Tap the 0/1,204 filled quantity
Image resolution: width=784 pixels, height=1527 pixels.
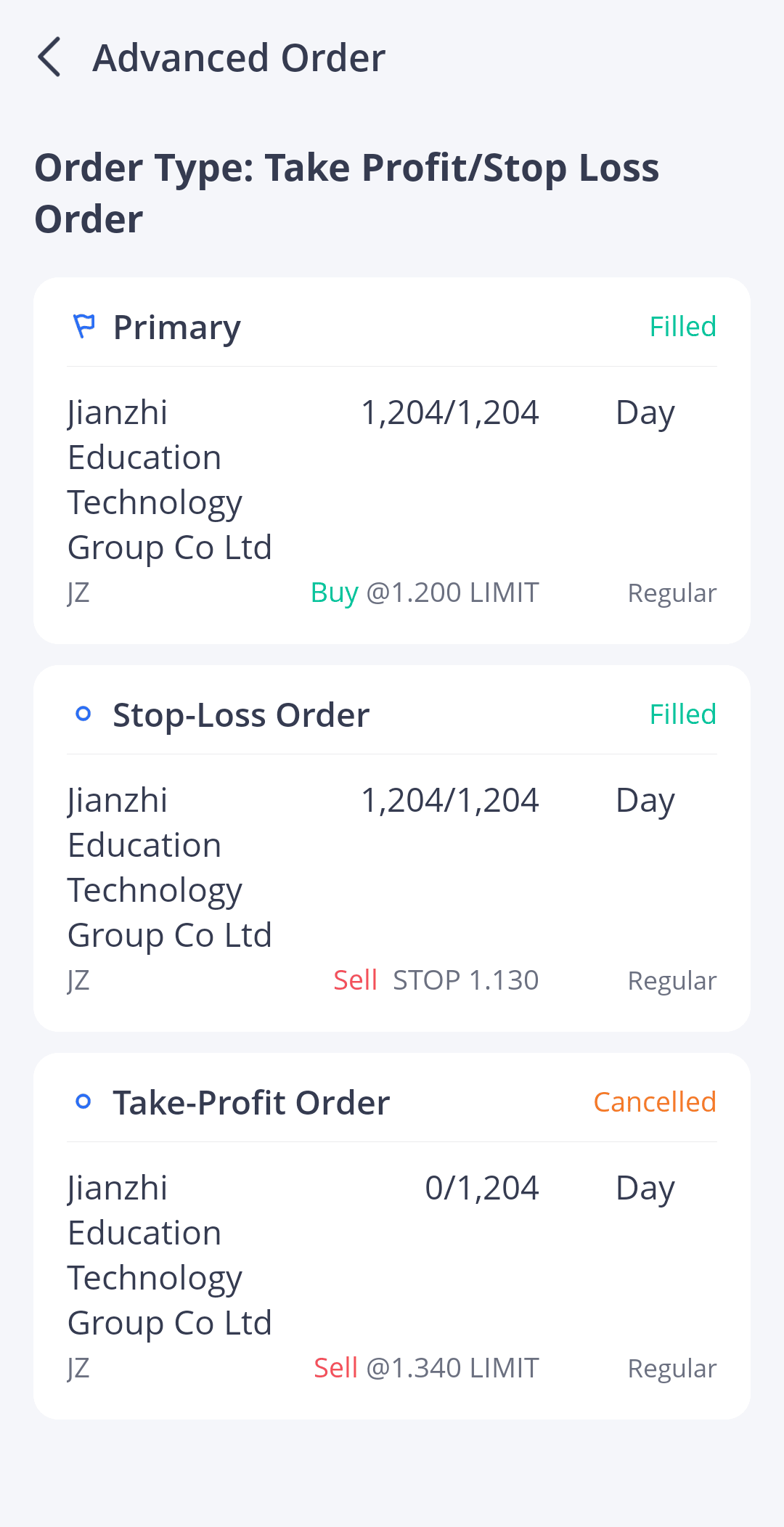pos(481,1188)
